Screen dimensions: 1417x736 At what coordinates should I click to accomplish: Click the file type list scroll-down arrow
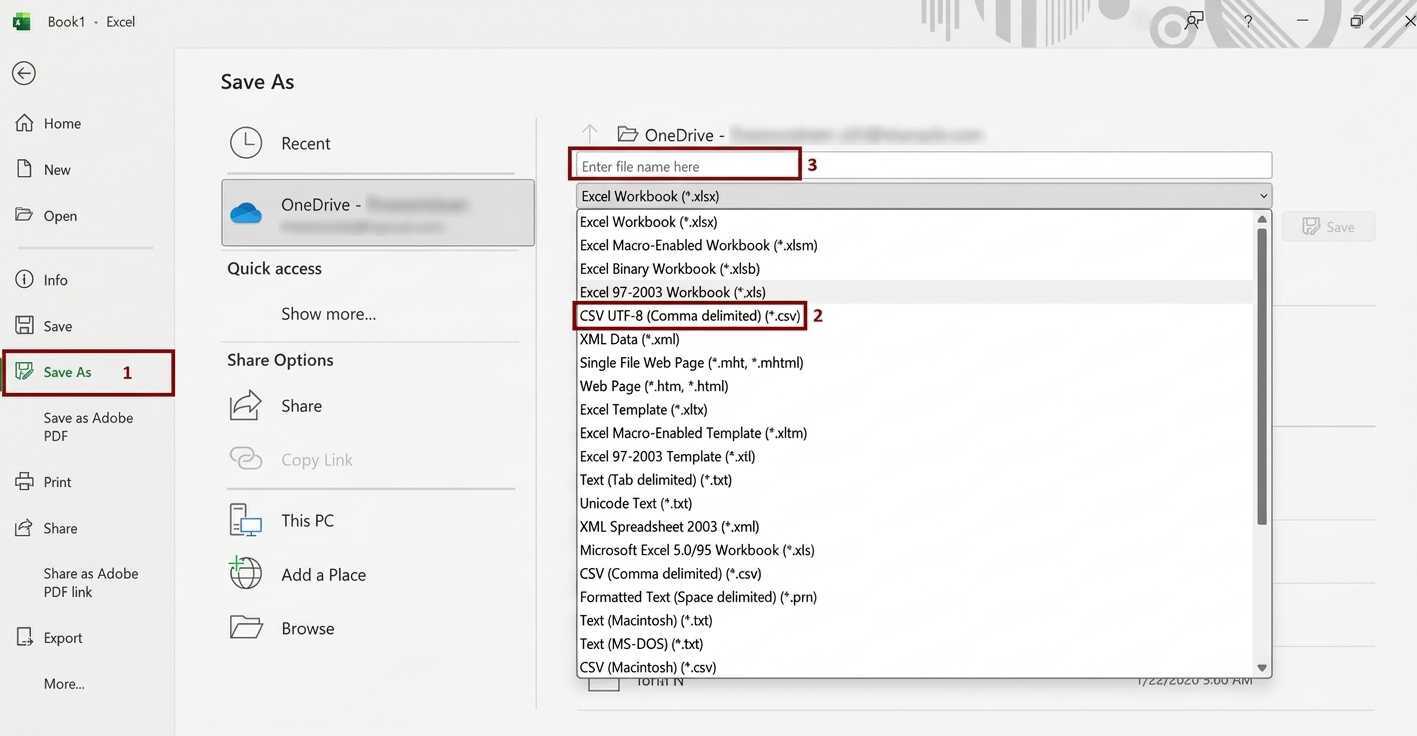tap(1262, 668)
